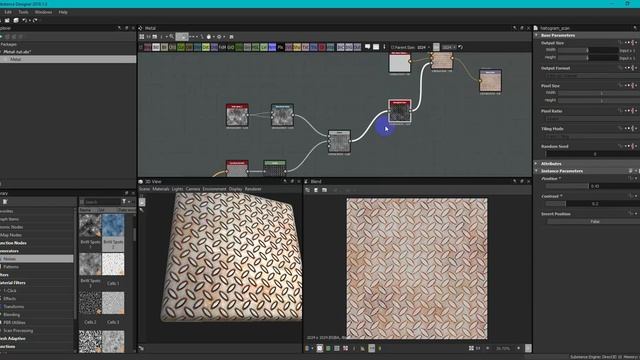Click the grid layout icon in graph toolbar
The width and height of the screenshot is (640, 360).
142,37
